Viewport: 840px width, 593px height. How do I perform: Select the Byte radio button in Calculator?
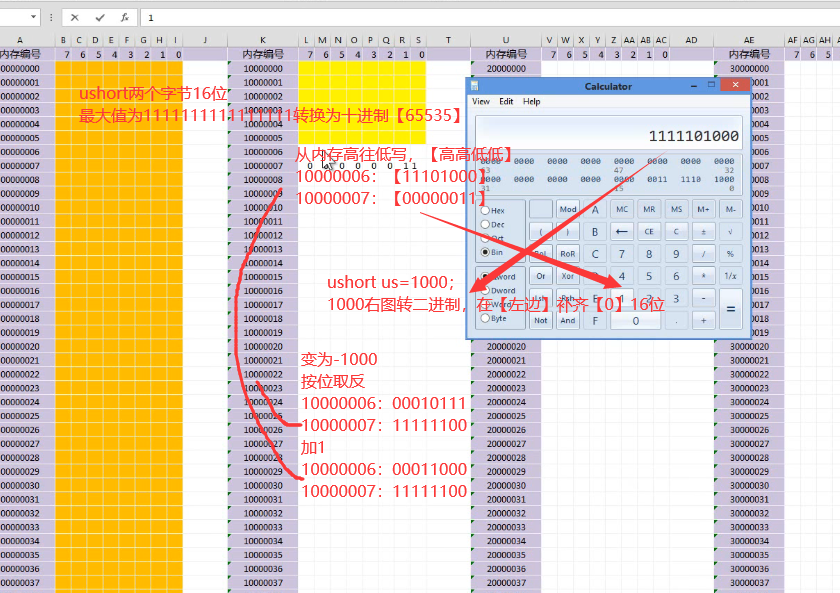[x=485, y=318]
